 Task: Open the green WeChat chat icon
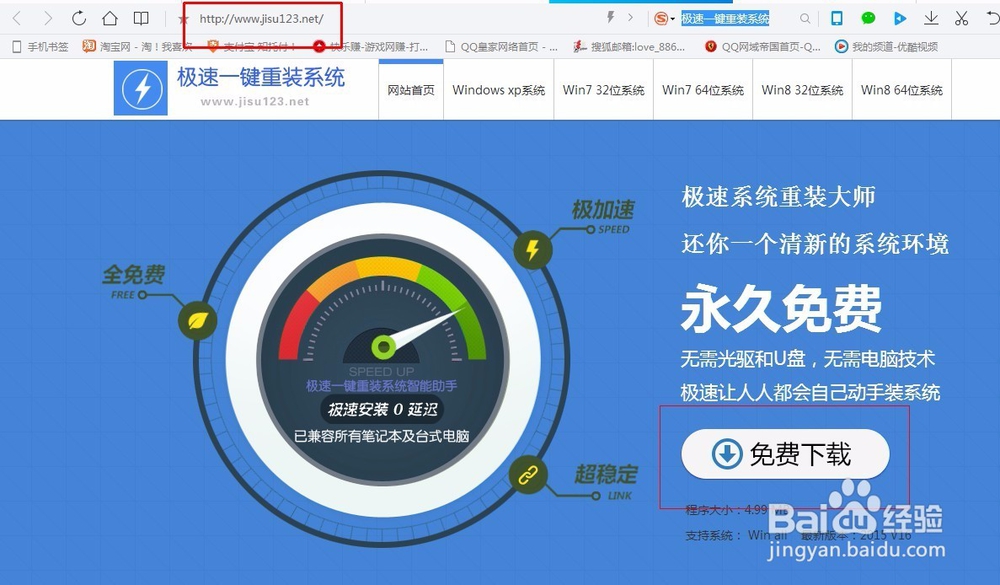(868, 19)
